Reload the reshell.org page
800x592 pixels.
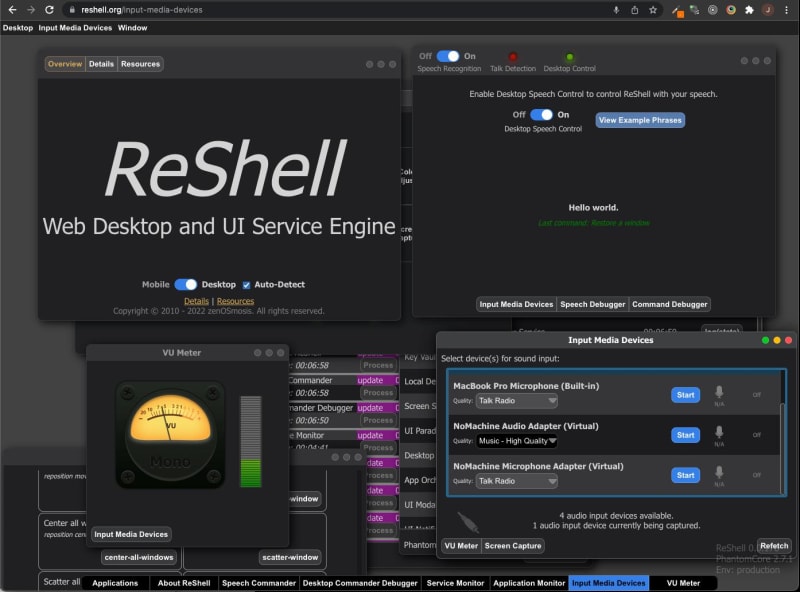coord(49,10)
